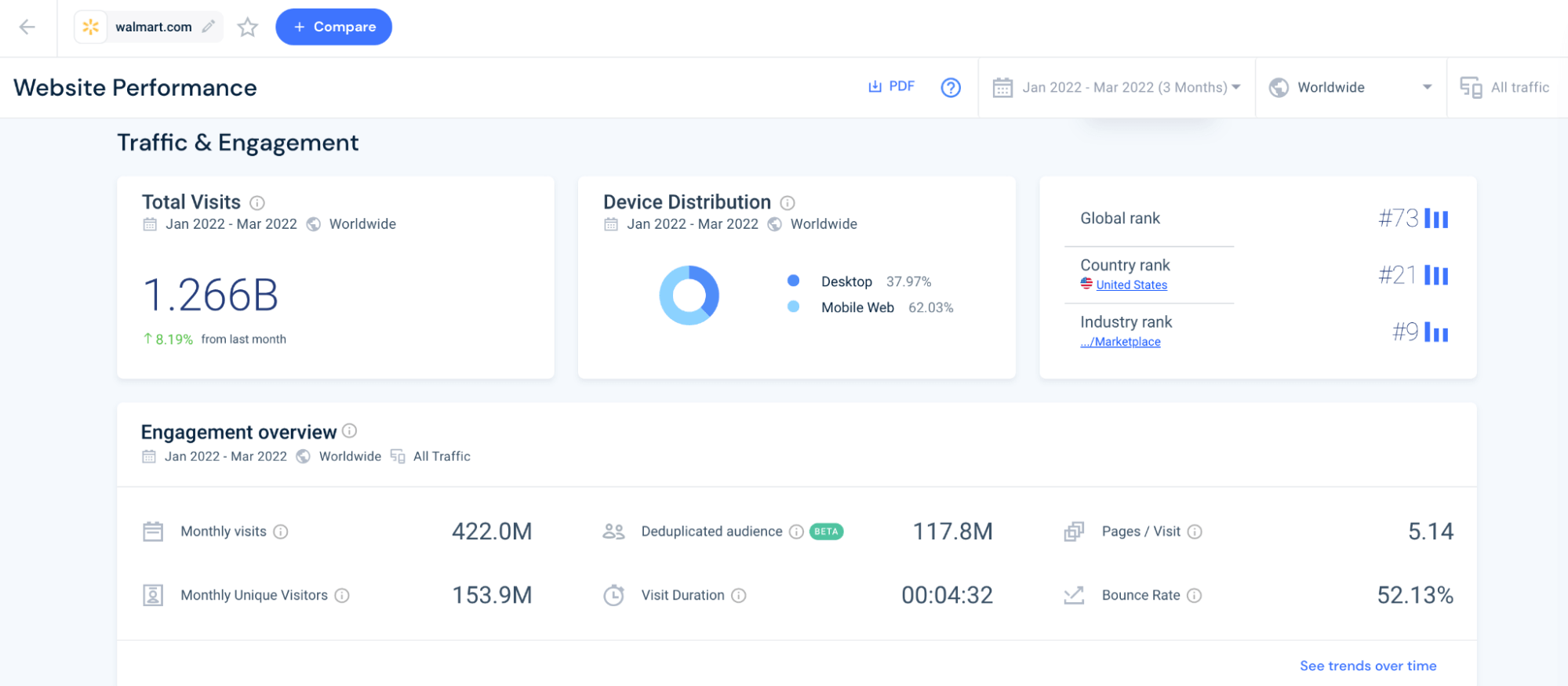Click the 422.0M monthly visits value
The height and width of the screenshot is (686, 1568).
point(492,532)
